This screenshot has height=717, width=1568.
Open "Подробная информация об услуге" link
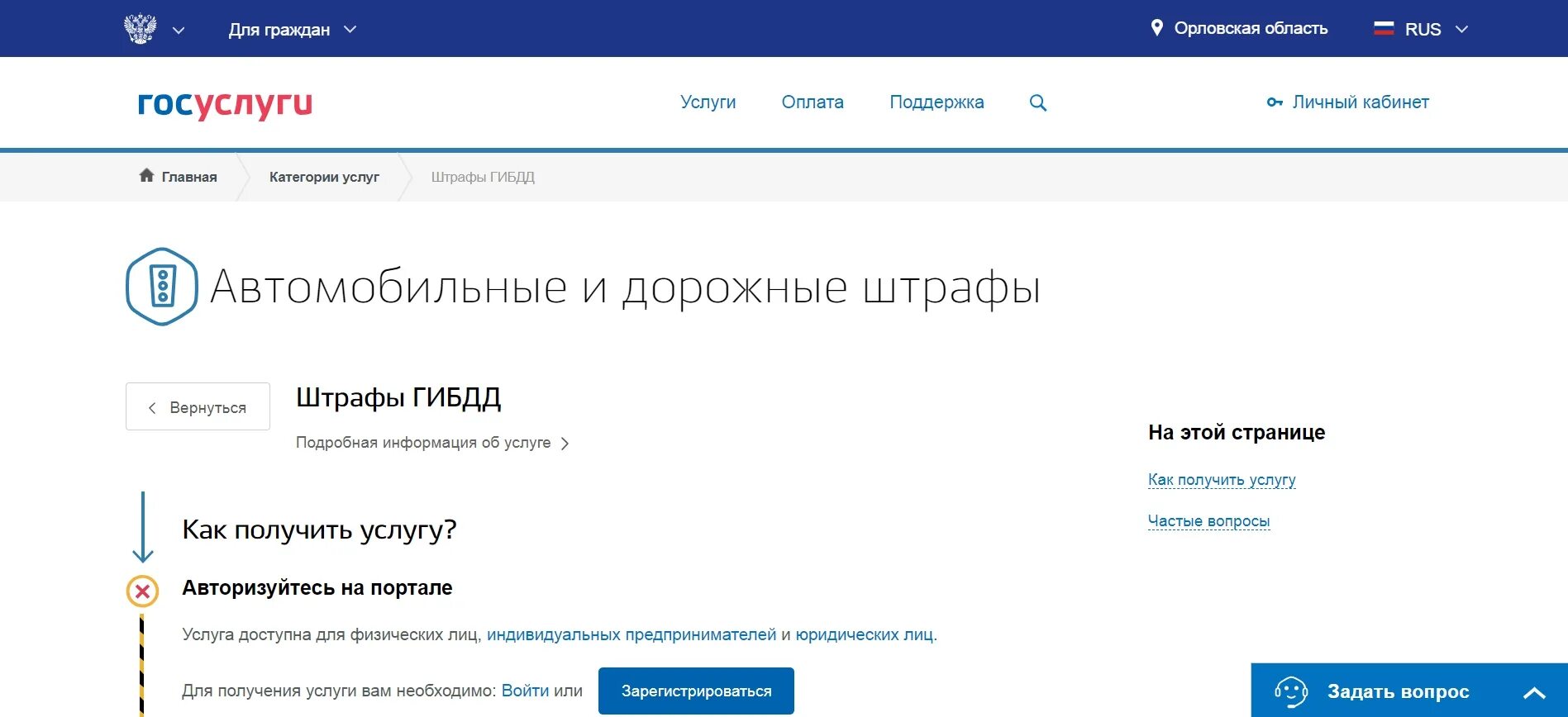423,443
